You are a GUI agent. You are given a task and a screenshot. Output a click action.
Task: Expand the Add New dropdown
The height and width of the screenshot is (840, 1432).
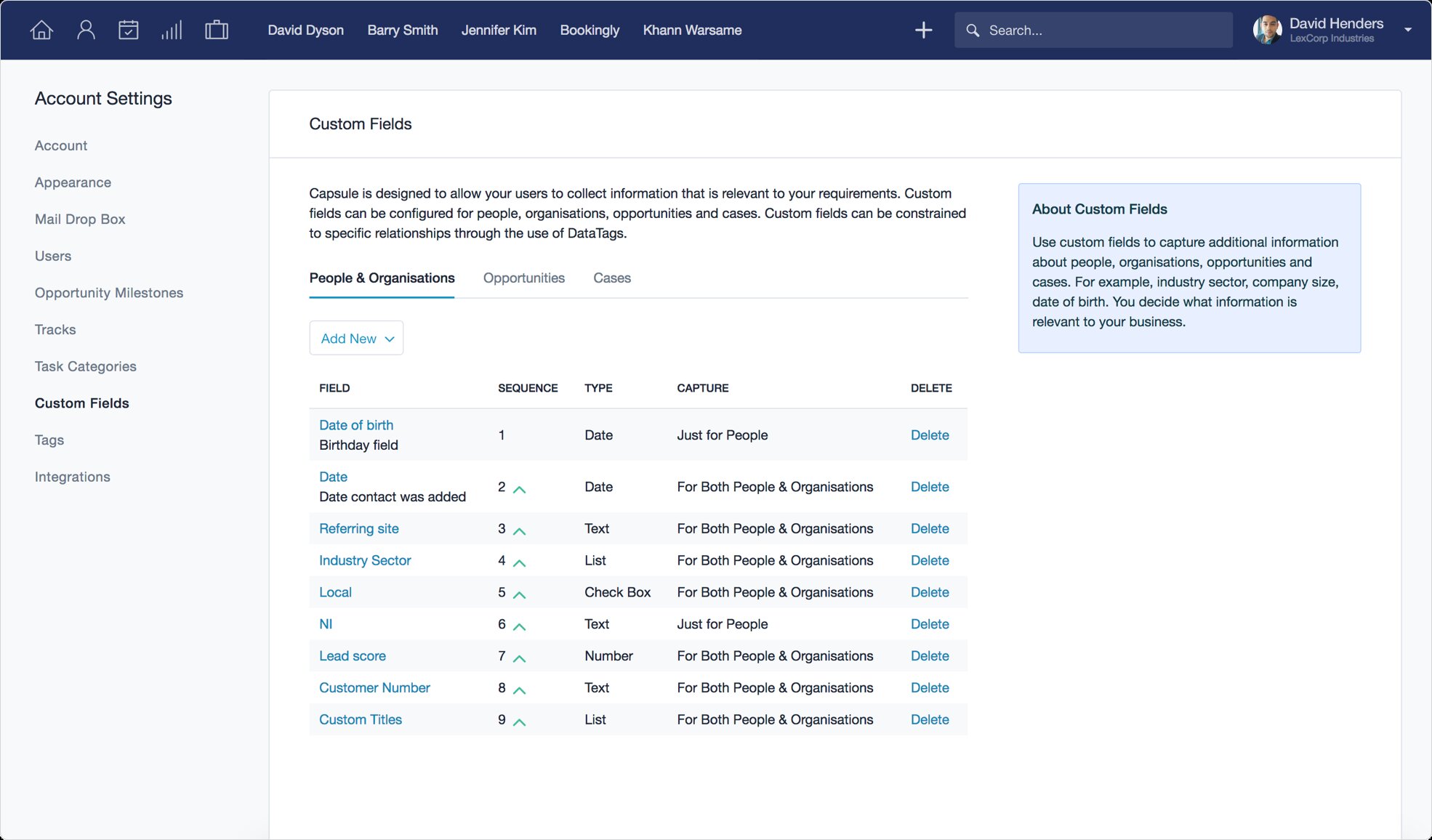click(x=356, y=339)
